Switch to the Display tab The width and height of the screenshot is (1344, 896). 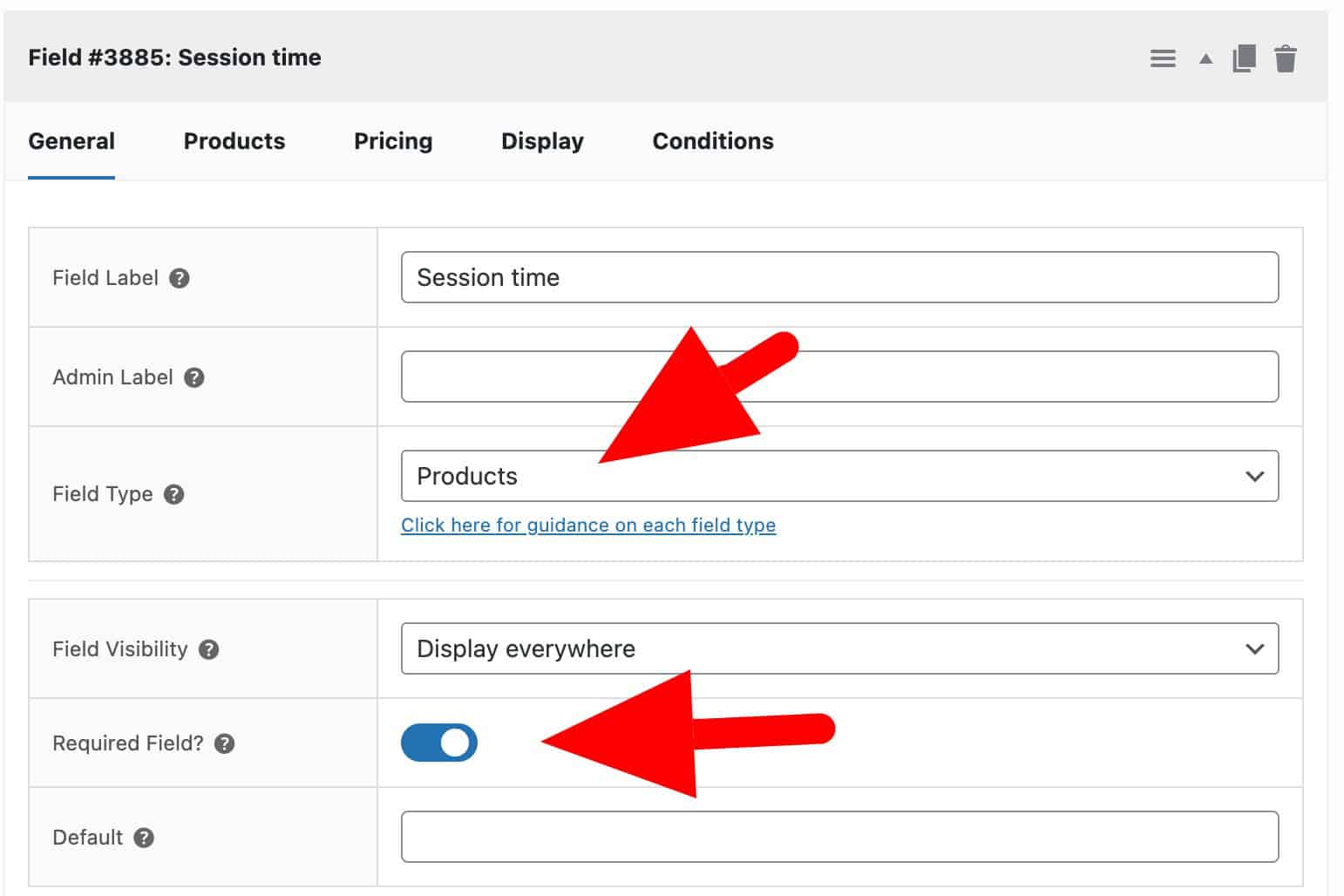pos(542,141)
